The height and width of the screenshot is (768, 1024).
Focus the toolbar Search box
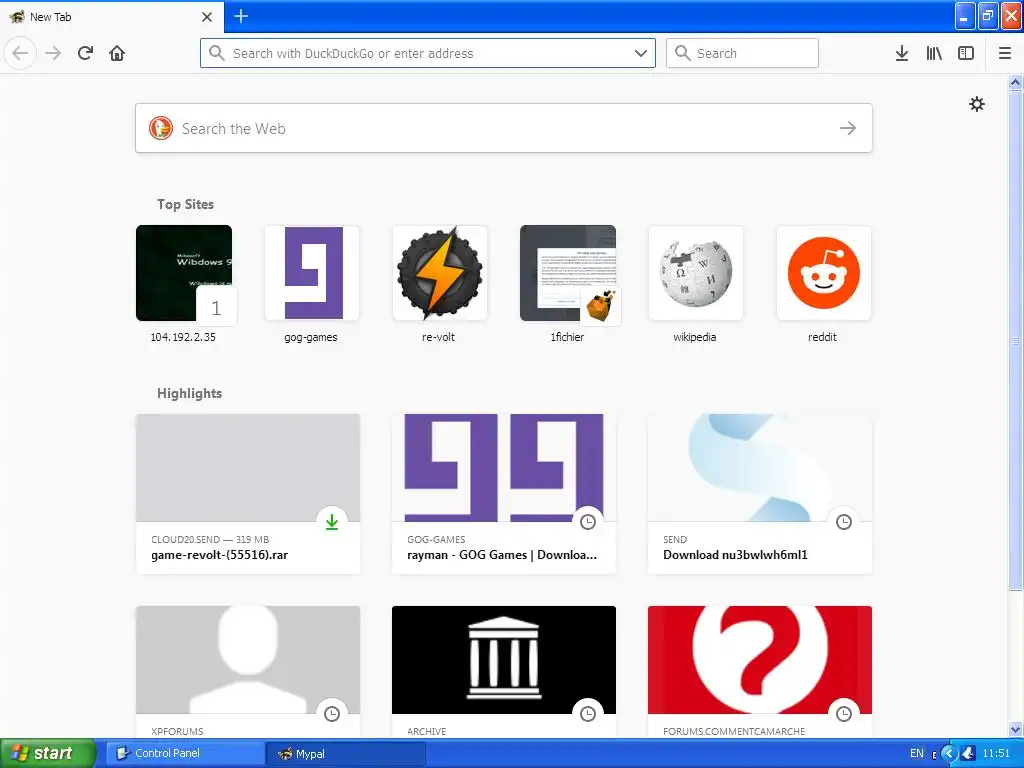(742, 53)
